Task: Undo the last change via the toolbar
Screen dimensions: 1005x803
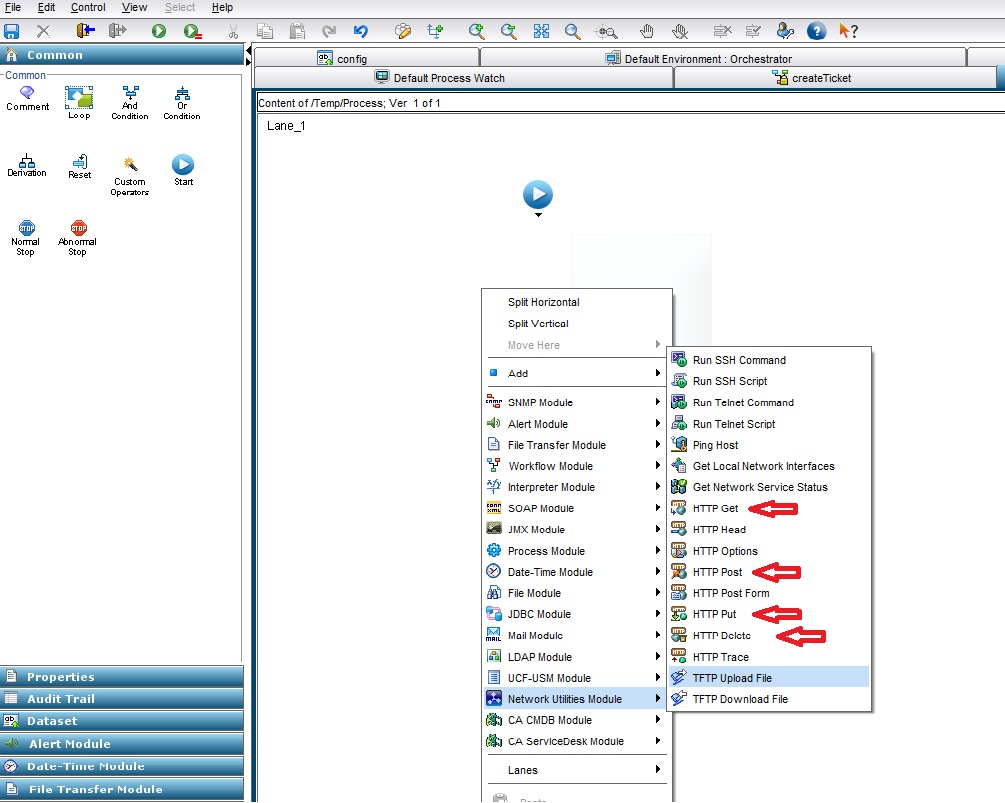Action: [x=360, y=31]
